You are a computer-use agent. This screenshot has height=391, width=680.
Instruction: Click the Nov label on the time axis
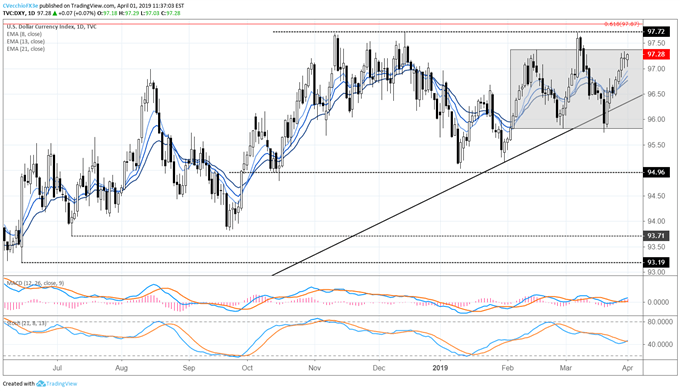pos(314,368)
